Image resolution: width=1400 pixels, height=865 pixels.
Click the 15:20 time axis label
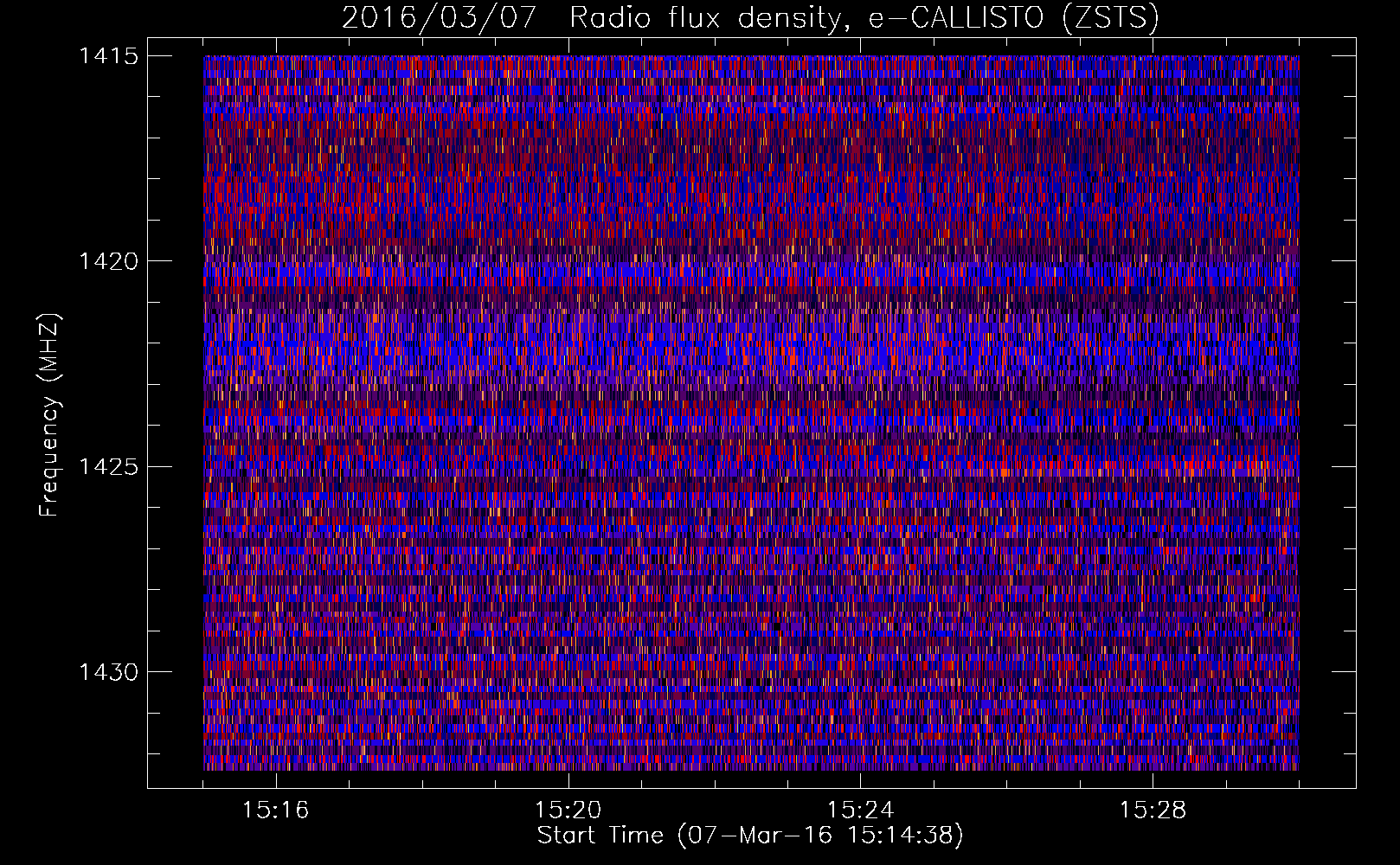coord(568,811)
